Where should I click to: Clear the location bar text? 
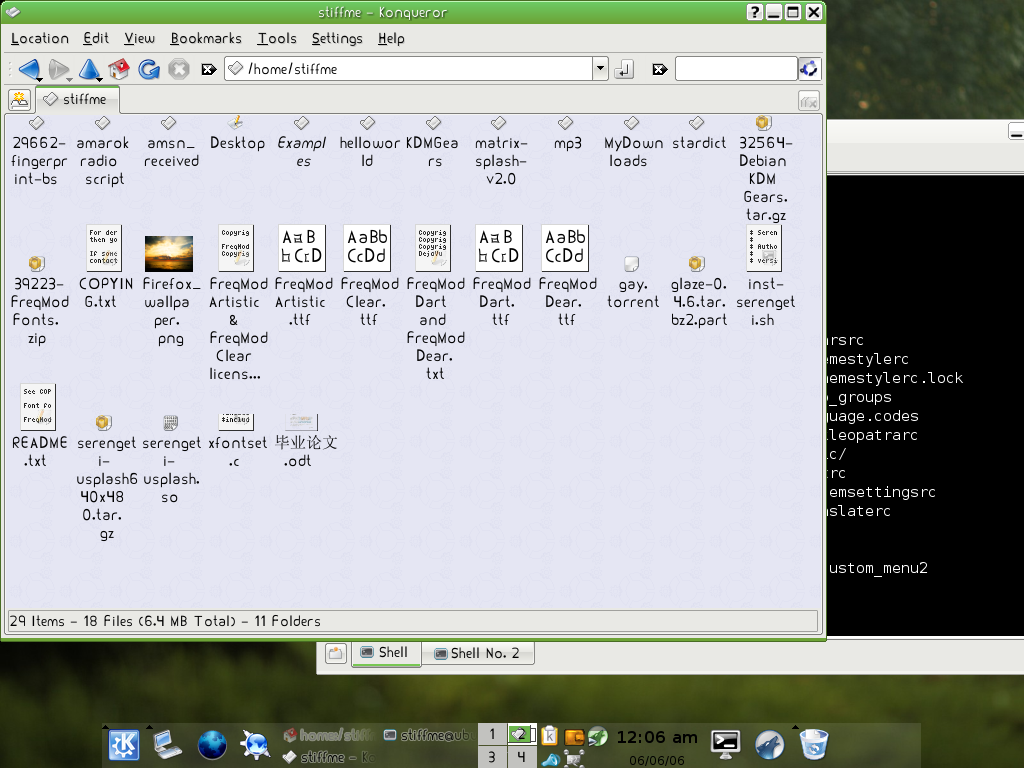(208, 69)
